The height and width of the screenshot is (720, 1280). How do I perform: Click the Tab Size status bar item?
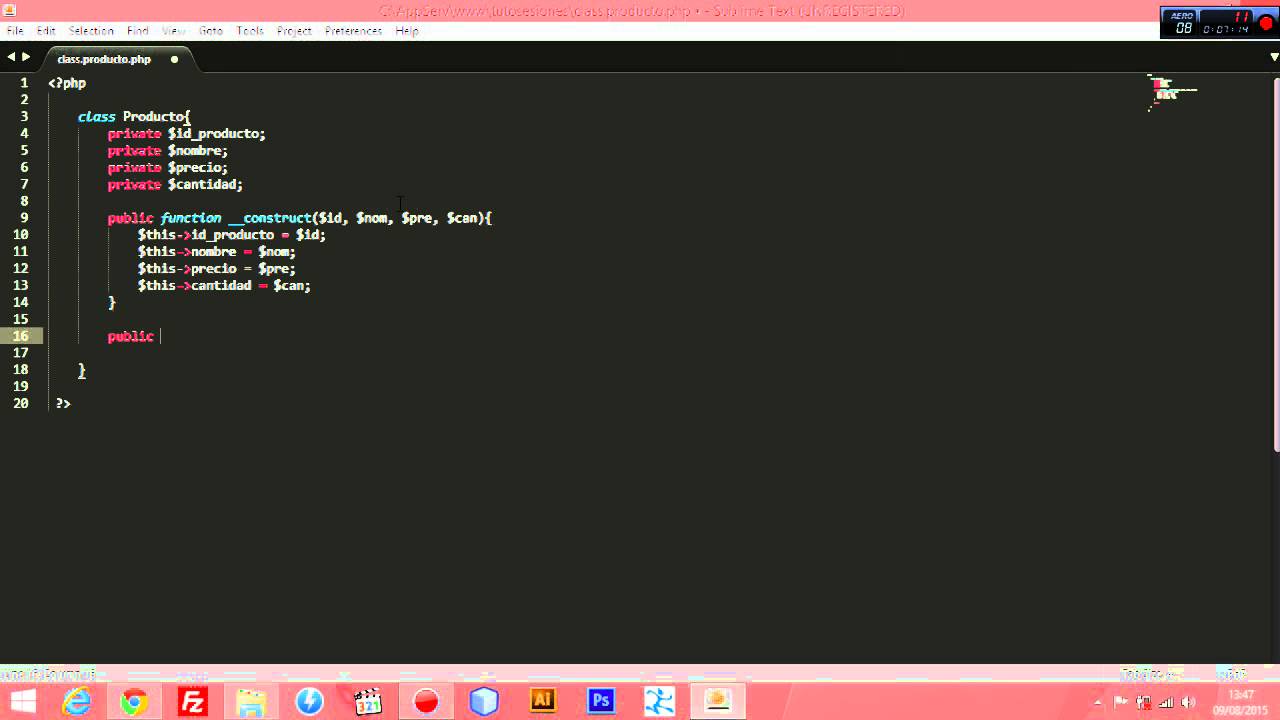pyautogui.click(x=1147, y=675)
